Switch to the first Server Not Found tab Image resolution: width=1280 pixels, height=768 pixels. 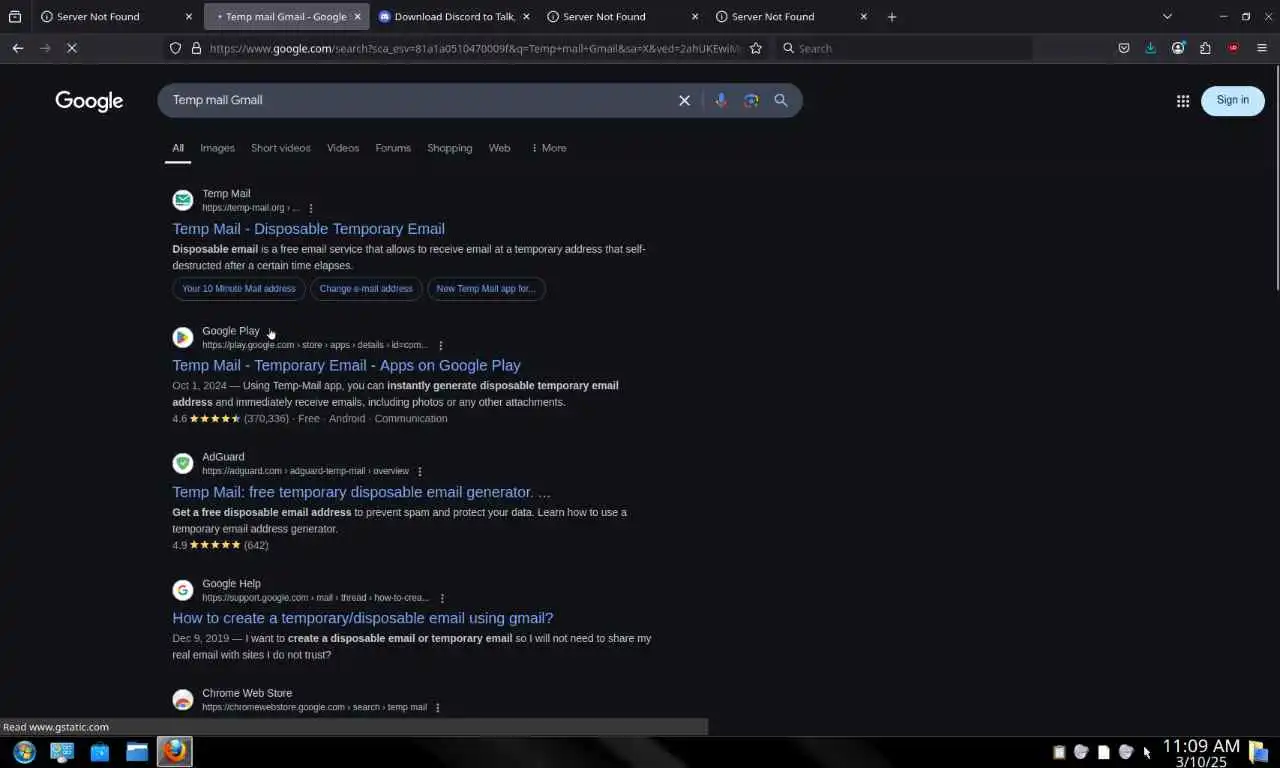tap(115, 17)
